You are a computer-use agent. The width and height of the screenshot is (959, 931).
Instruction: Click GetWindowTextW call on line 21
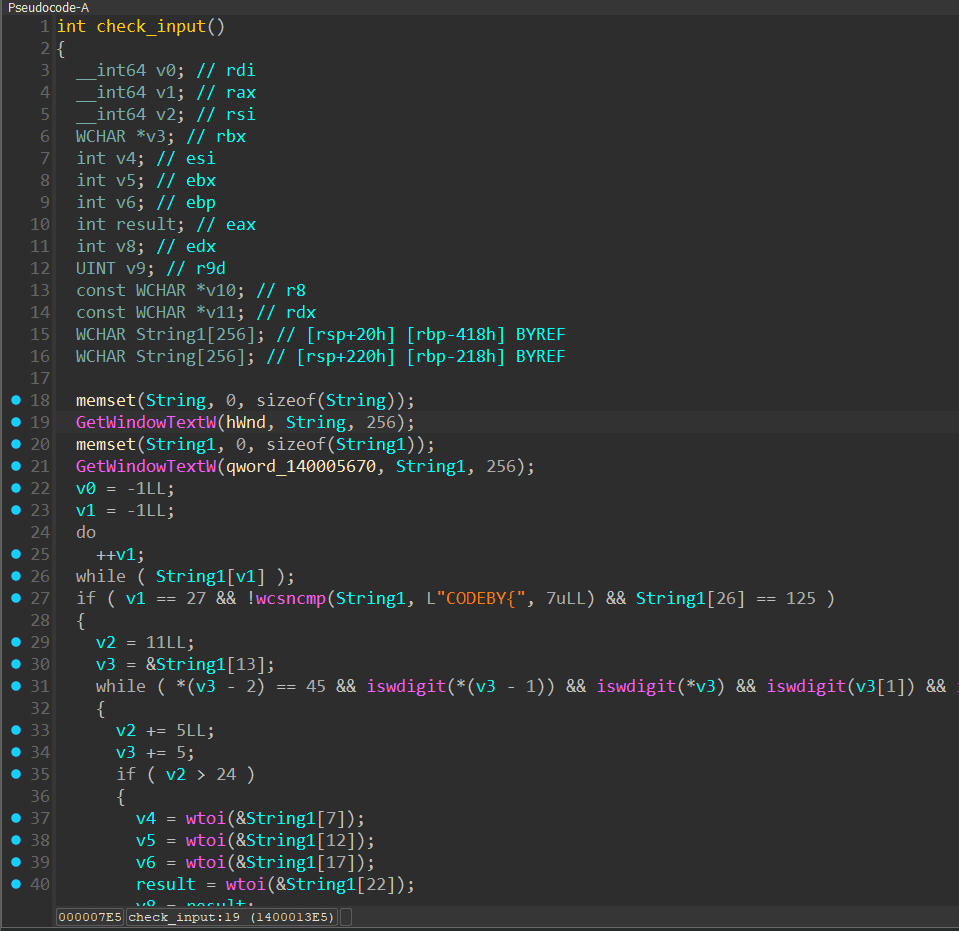(x=145, y=466)
